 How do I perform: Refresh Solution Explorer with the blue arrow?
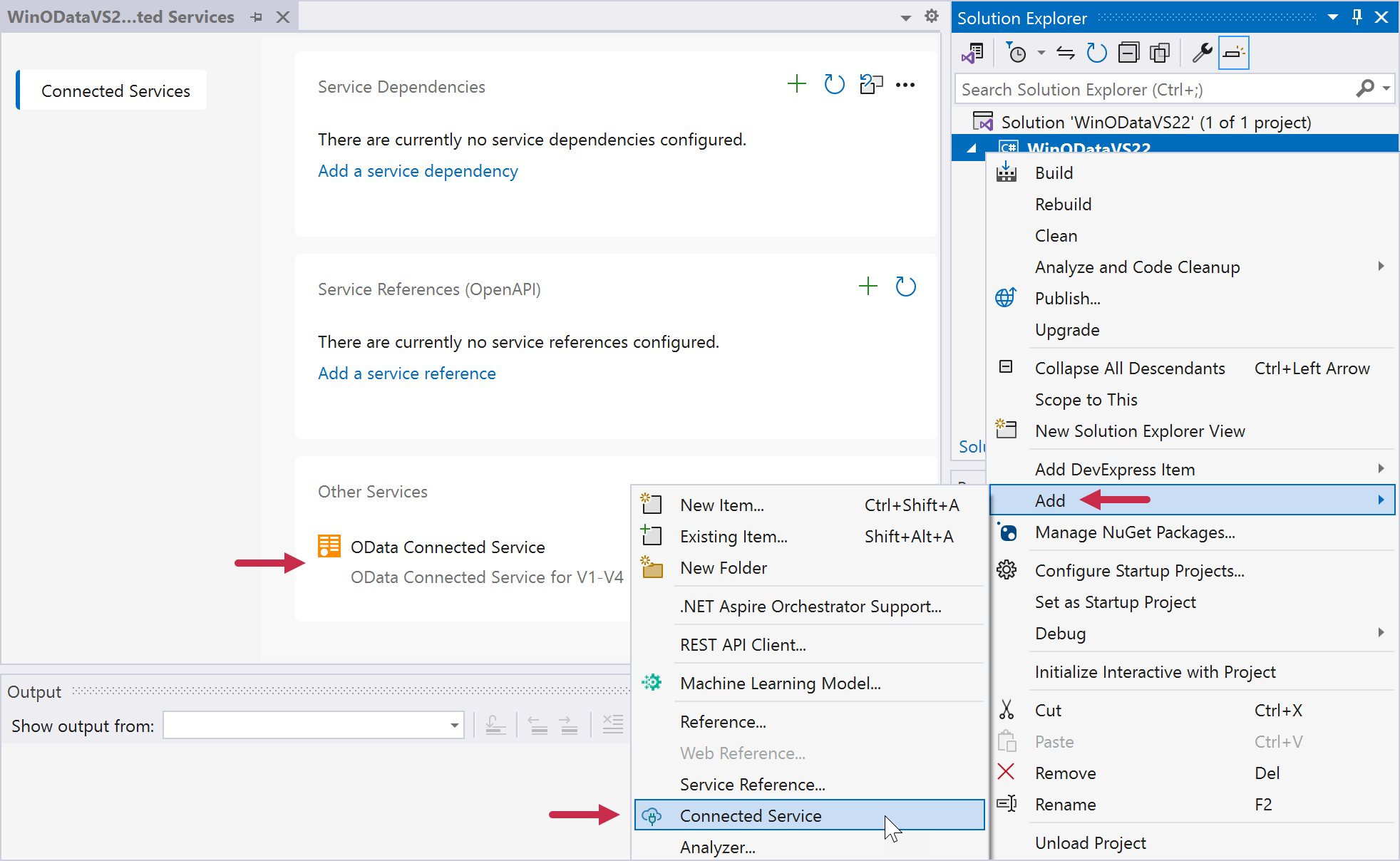(1096, 53)
